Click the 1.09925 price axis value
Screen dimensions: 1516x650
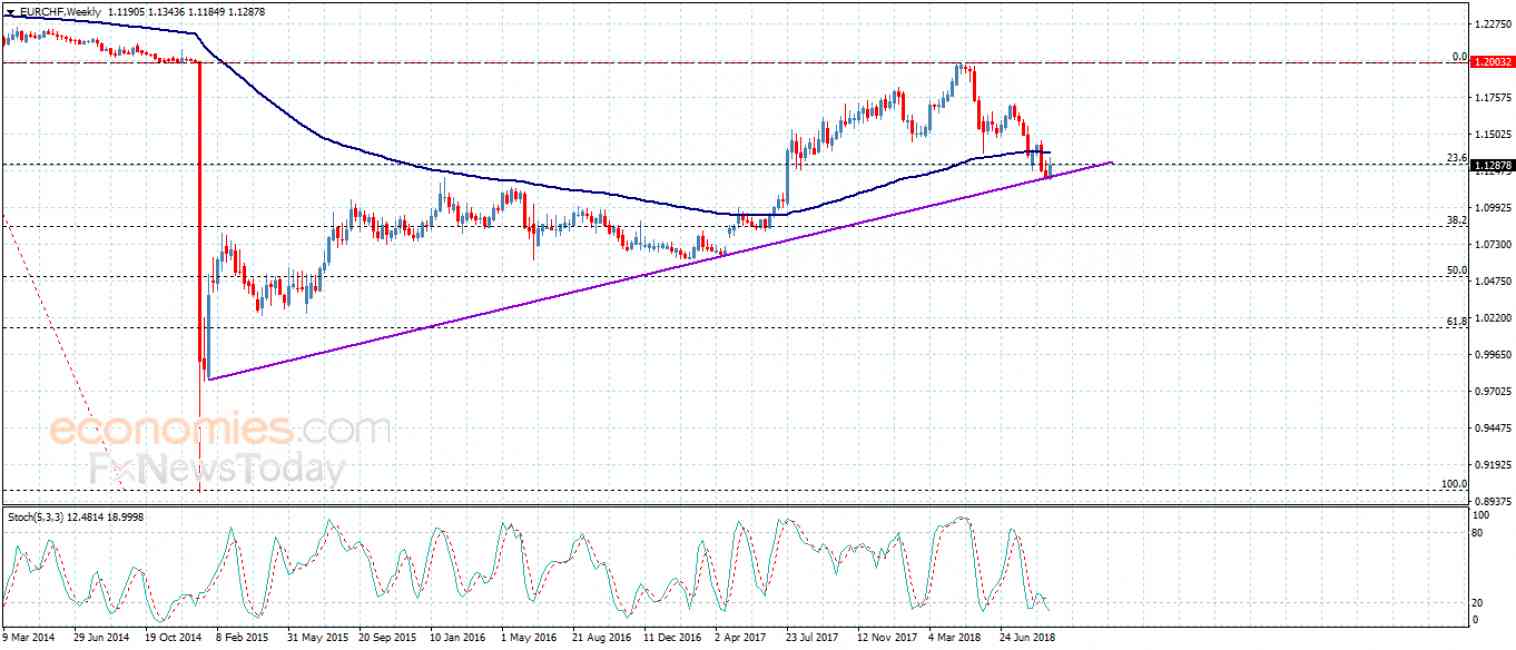click(x=1494, y=208)
